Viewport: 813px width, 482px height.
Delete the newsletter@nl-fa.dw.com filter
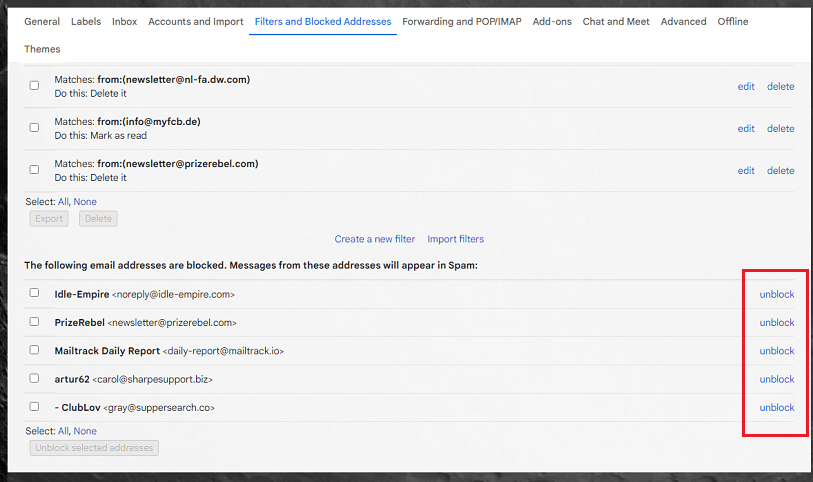pyautogui.click(x=780, y=87)
